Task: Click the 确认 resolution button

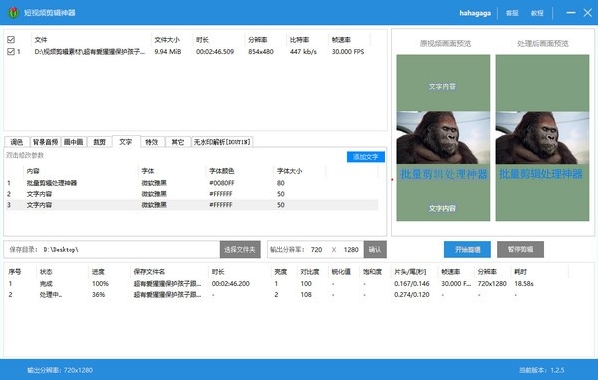Action: (375, 250)
